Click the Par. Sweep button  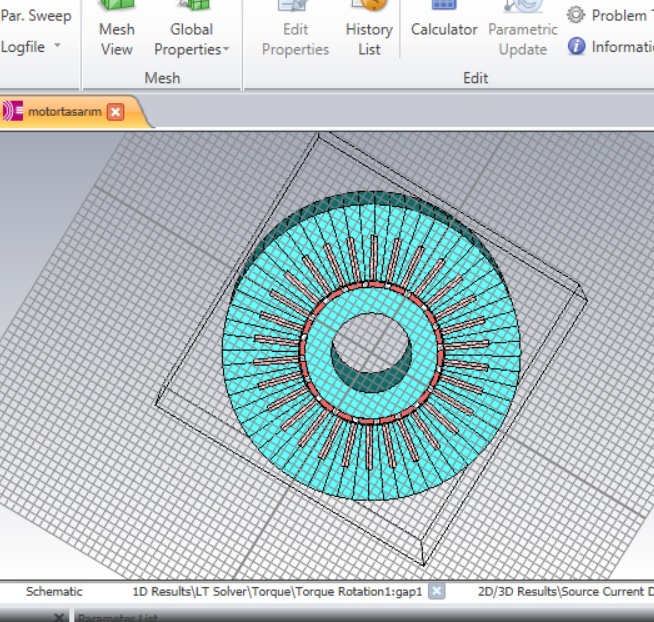36,16
